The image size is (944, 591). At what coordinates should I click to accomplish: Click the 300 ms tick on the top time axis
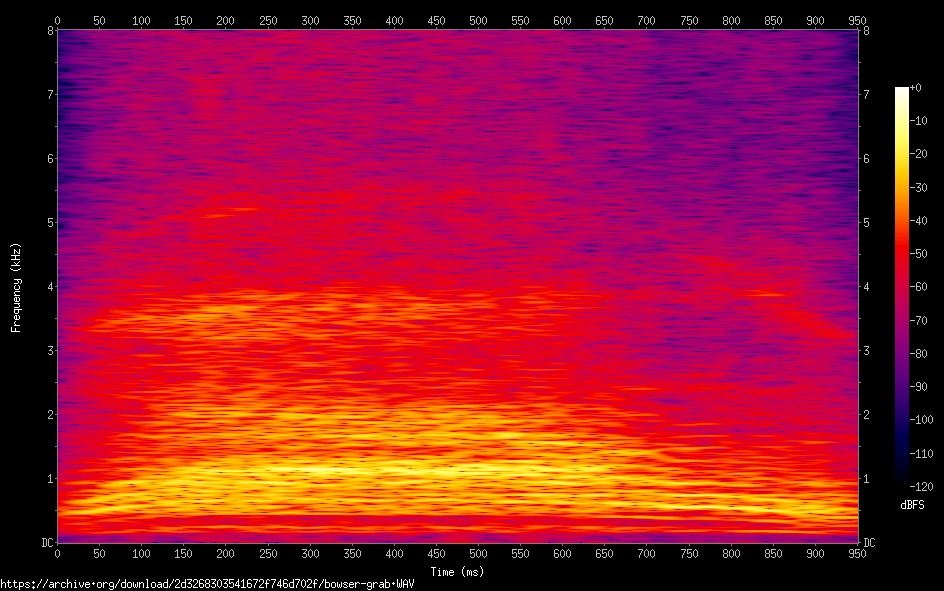(310, 19)
